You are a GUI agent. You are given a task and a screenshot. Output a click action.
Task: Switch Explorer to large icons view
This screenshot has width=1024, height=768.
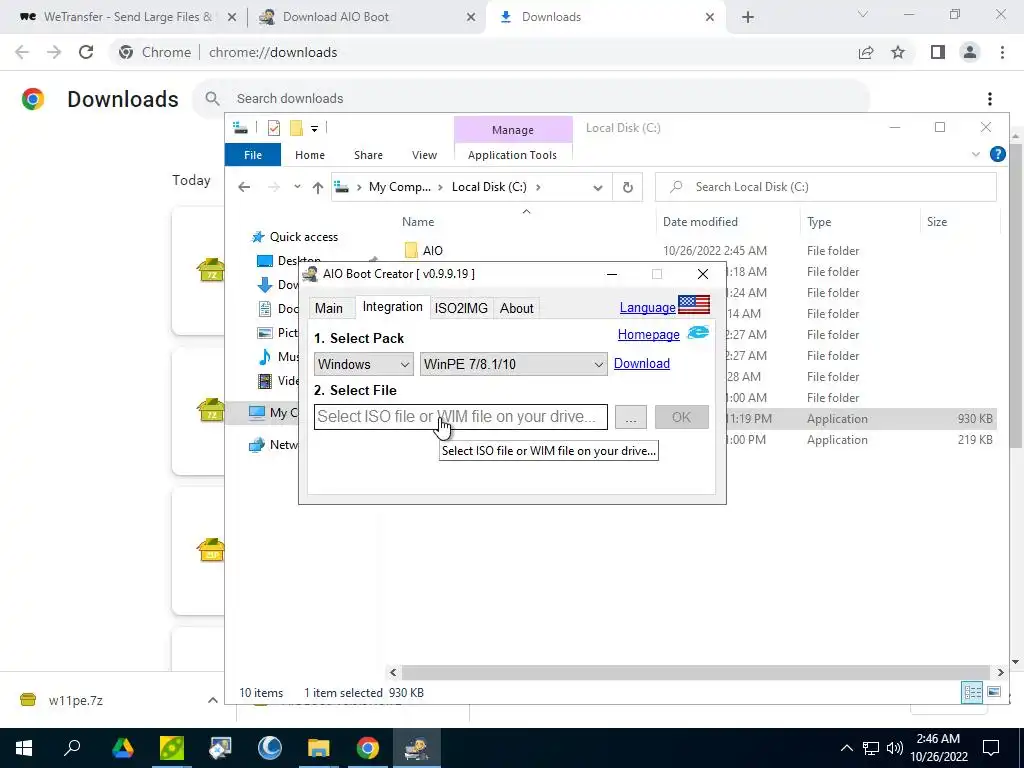[993, 692]
